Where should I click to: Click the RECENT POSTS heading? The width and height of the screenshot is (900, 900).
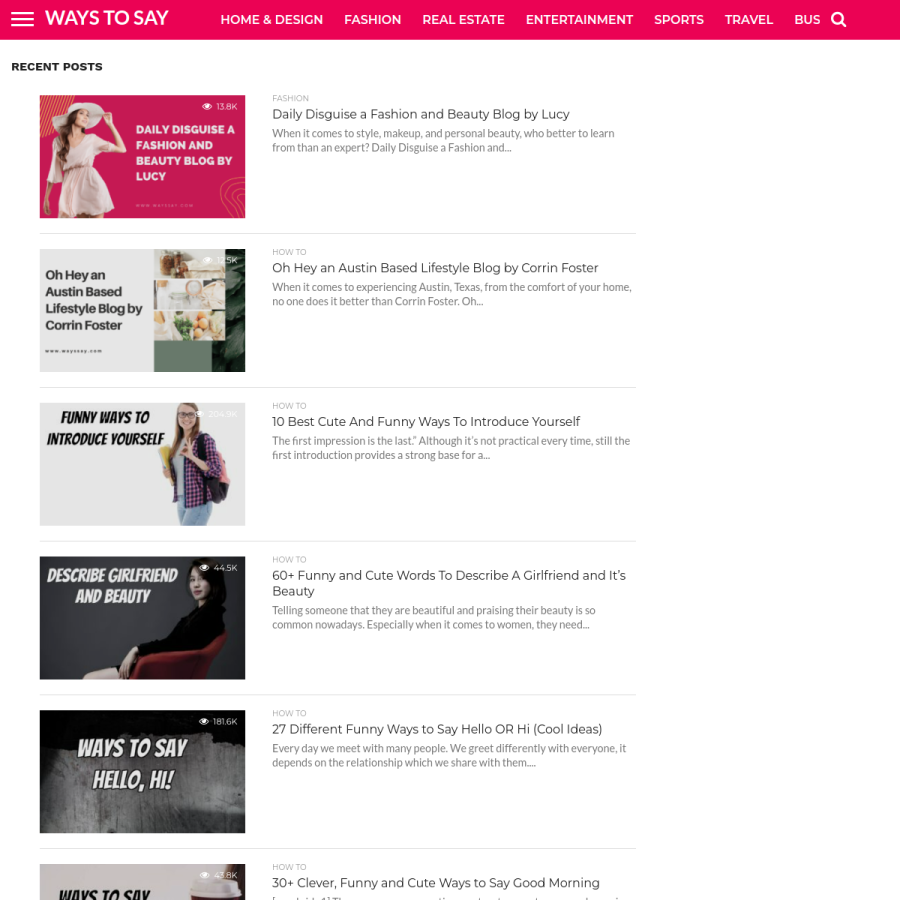click(x=57, y=67)
